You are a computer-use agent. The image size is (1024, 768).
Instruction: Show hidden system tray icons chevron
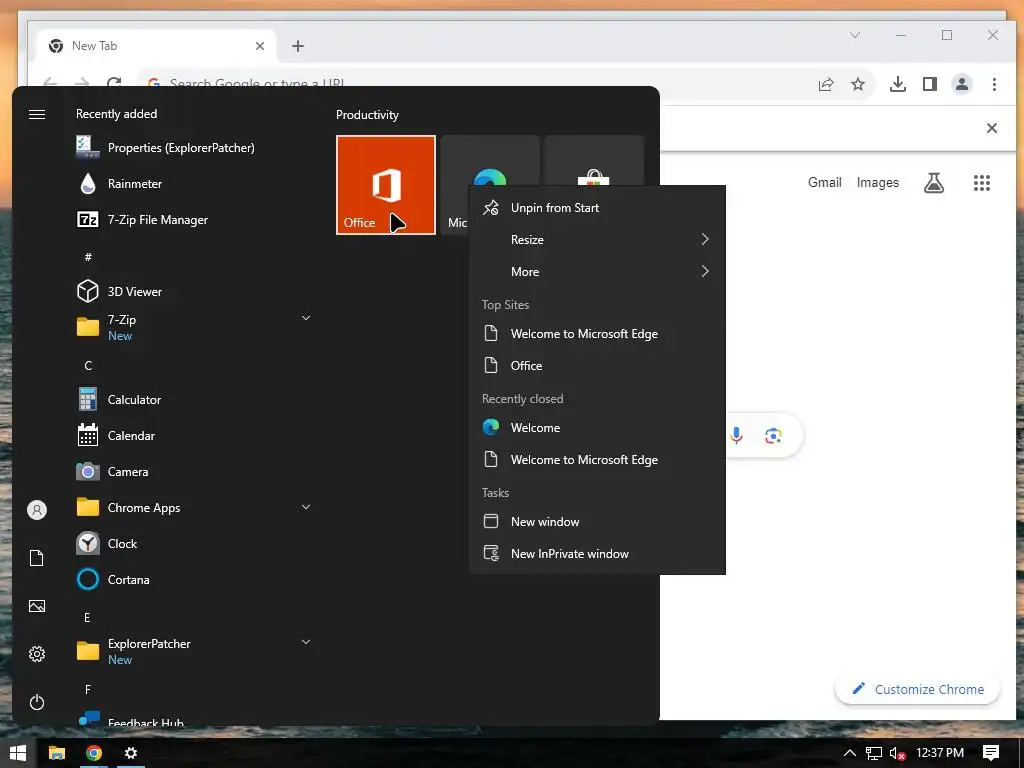click(x=850, y=753)
